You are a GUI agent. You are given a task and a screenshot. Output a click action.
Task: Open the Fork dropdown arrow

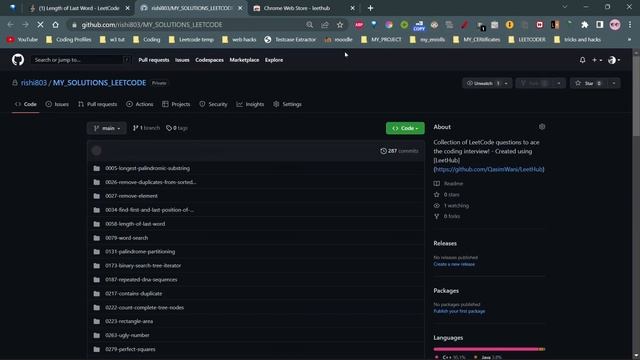559,83
